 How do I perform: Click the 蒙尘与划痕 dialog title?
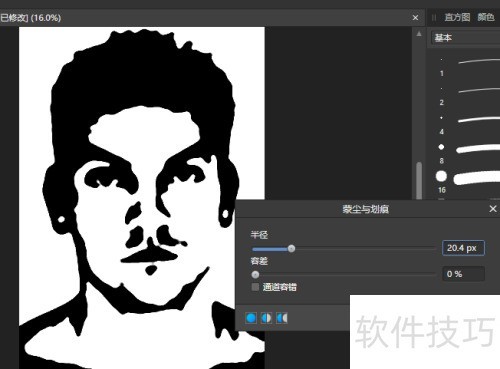point(365,209)
